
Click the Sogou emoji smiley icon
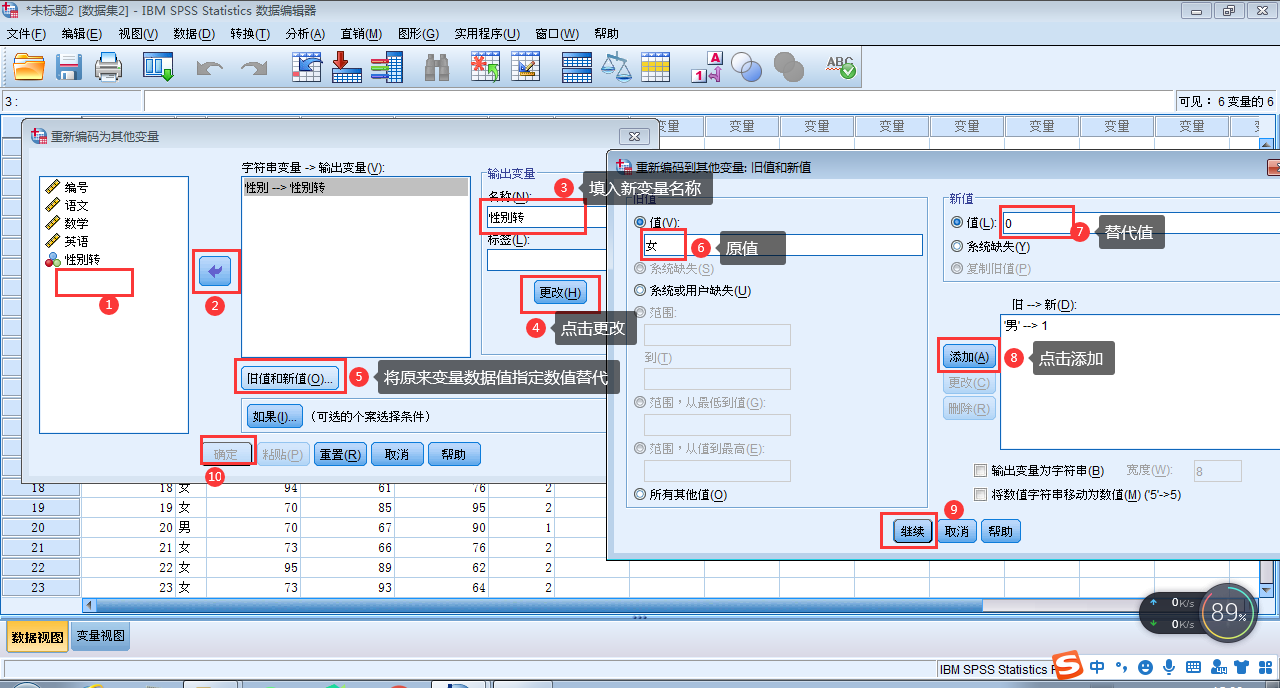1146,668
